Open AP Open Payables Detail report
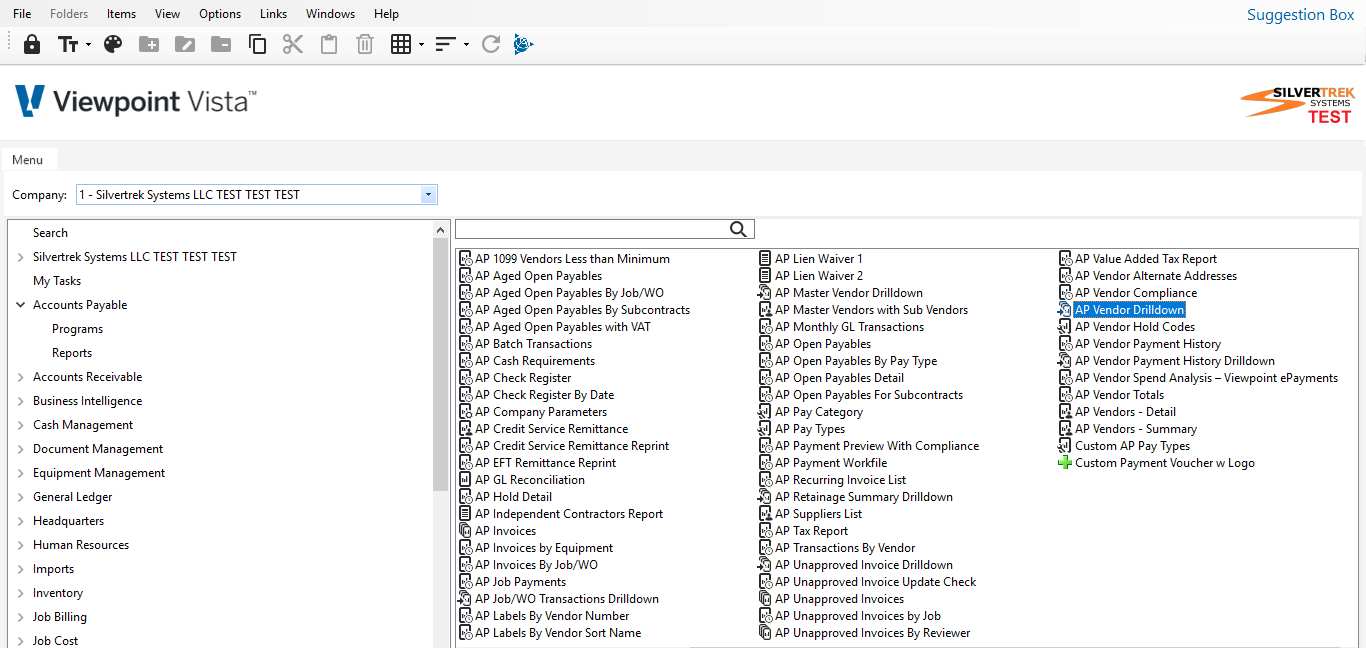1366x648 pixels. click(x=839, y=378)
